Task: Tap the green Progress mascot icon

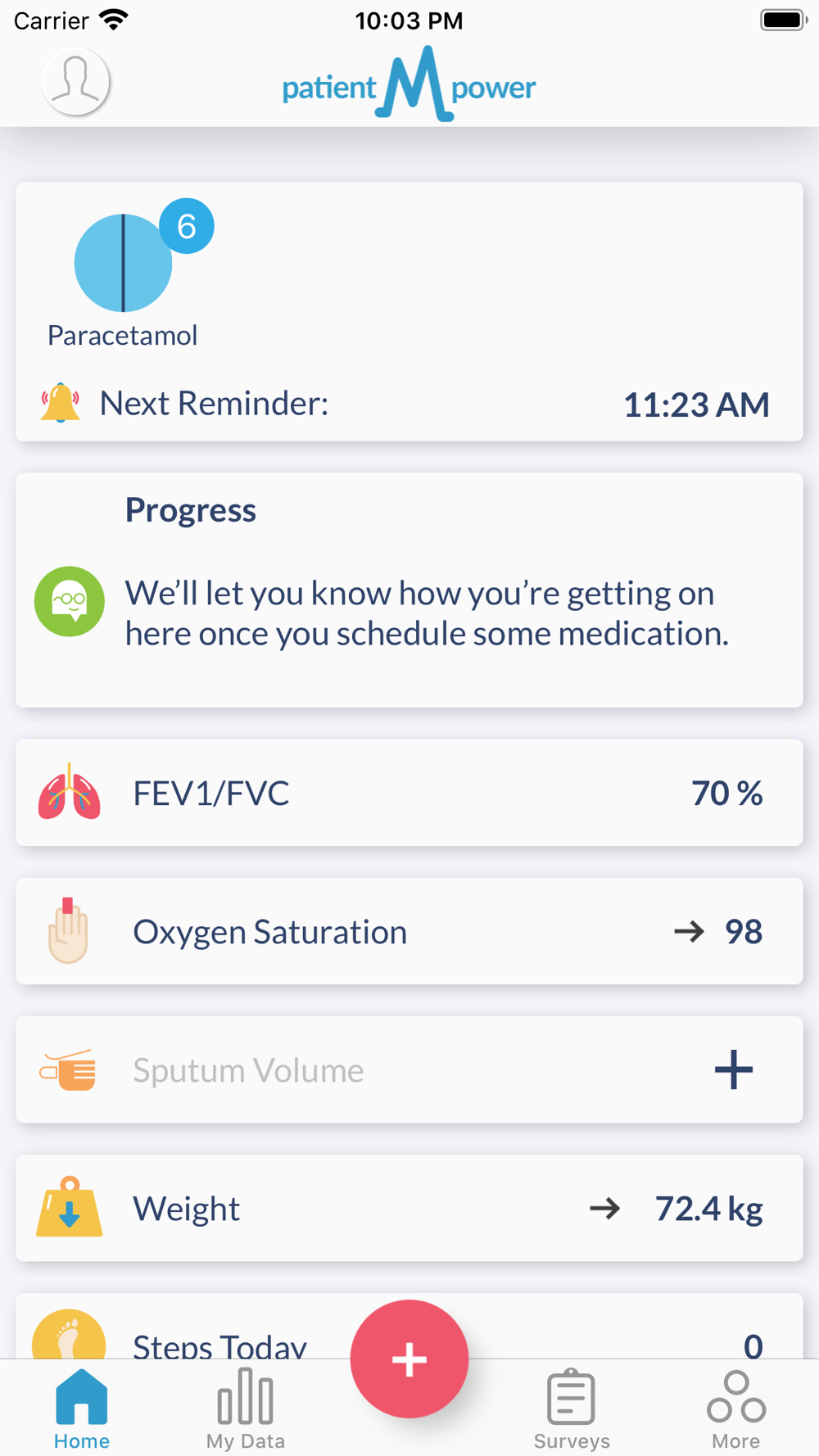Action: click(70, 602)
